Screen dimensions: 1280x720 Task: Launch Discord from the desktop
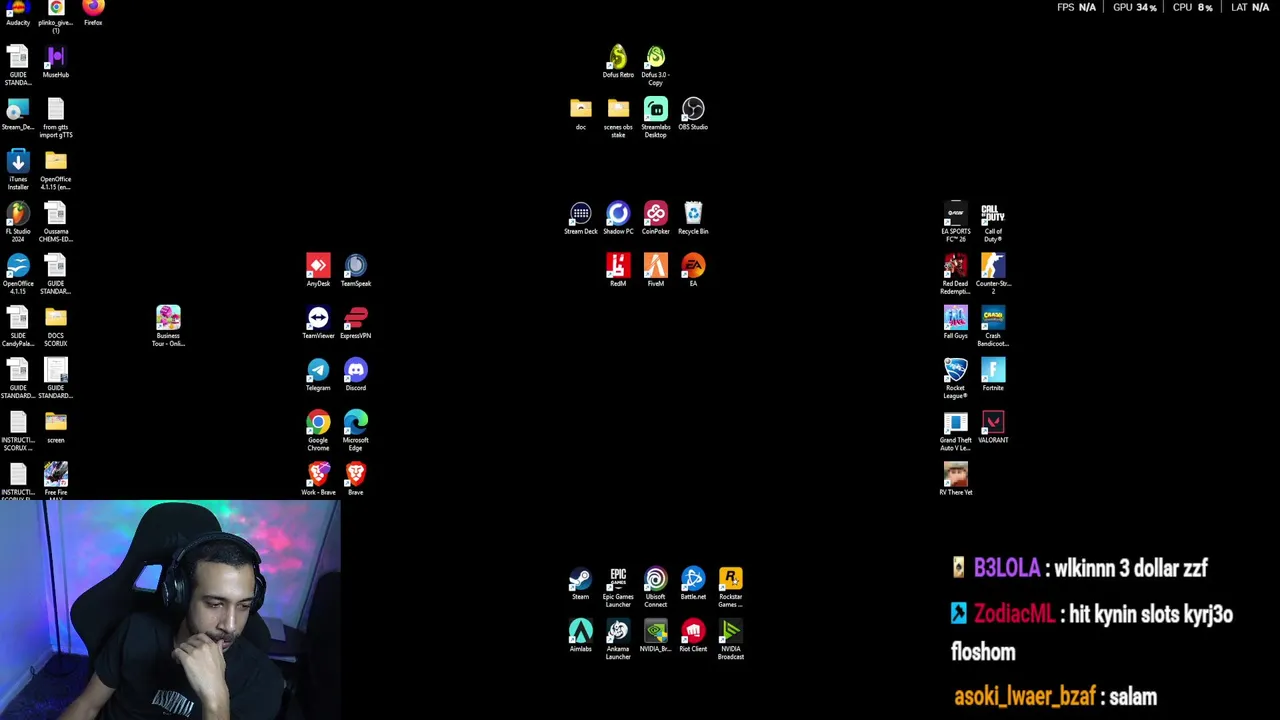356,374
